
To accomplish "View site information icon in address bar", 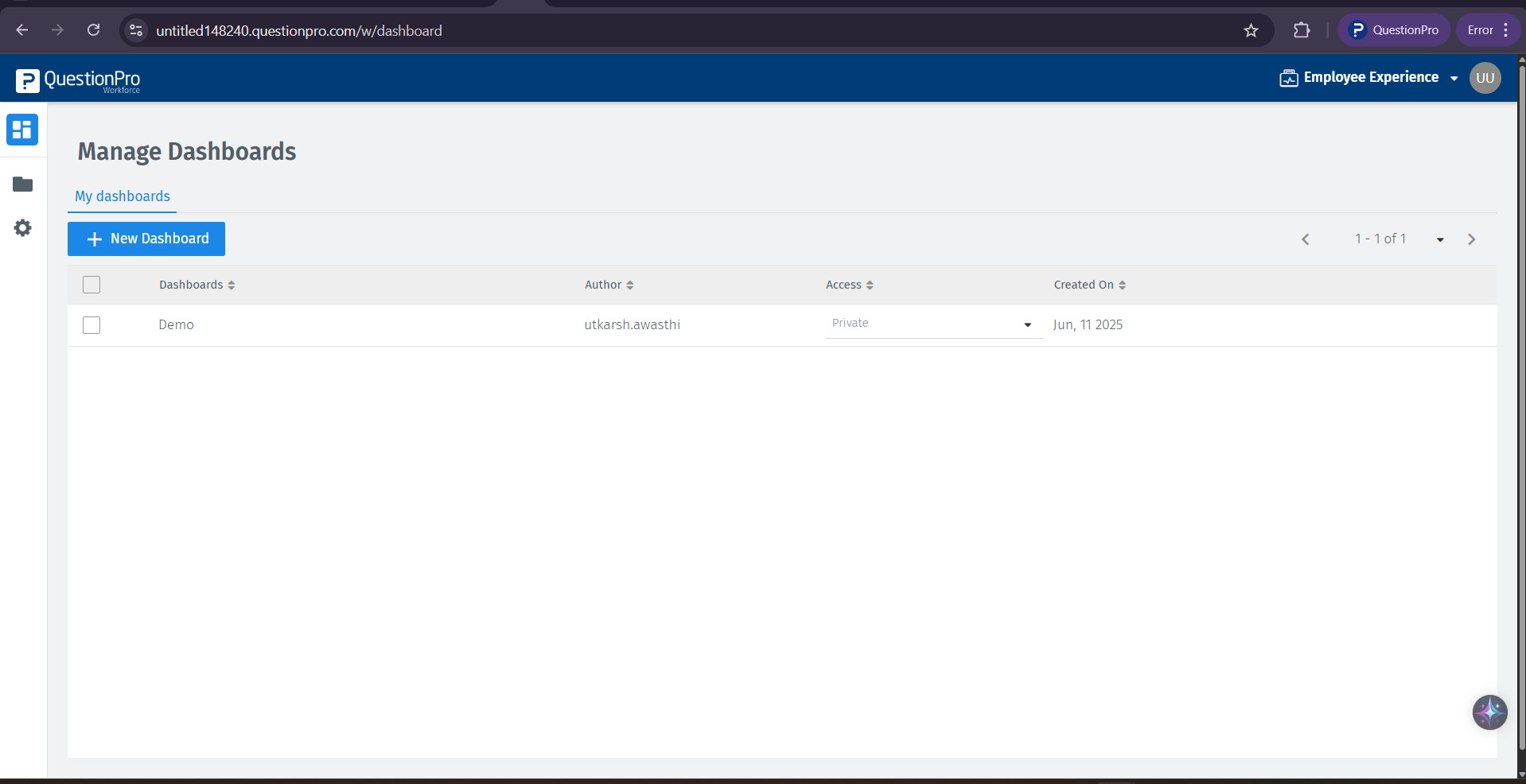I will 136,30.
